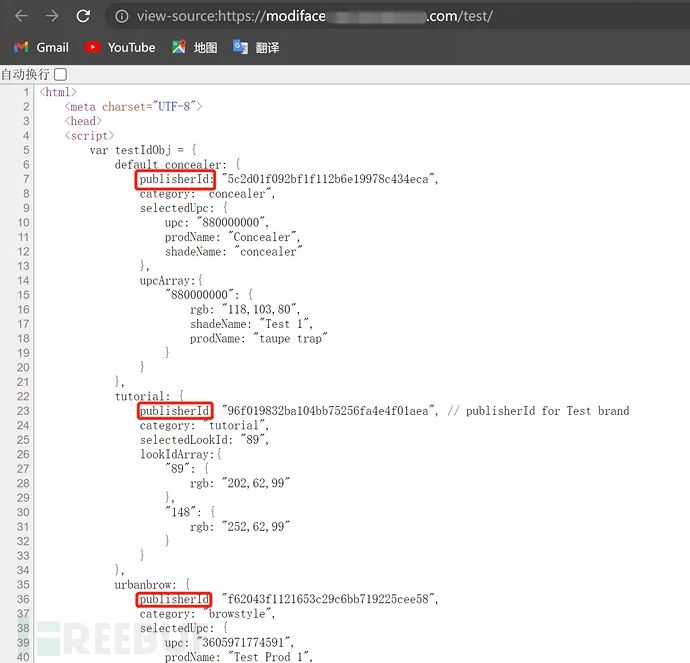Click 'prodName: "taupe trap"' line
690x663 pixels.
click(259, 339)
